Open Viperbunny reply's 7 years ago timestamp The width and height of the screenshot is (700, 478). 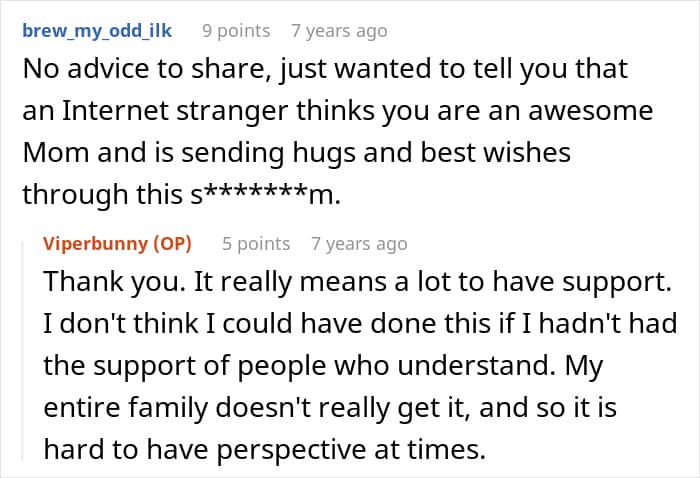[x=359, y=244]
